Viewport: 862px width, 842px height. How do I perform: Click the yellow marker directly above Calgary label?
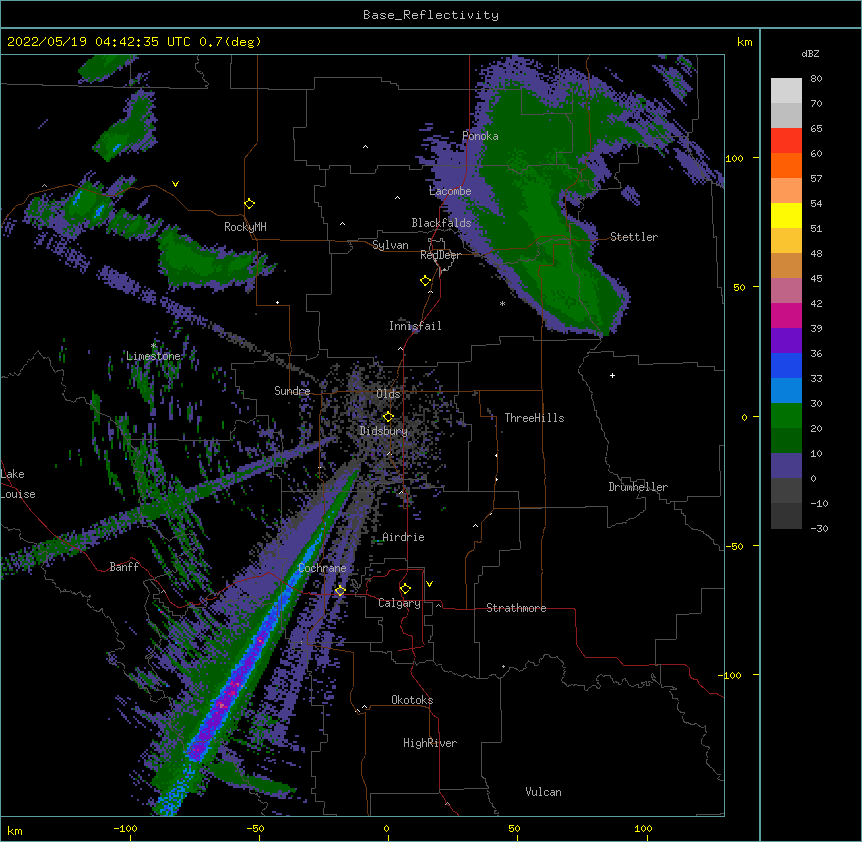pos(405,589)
